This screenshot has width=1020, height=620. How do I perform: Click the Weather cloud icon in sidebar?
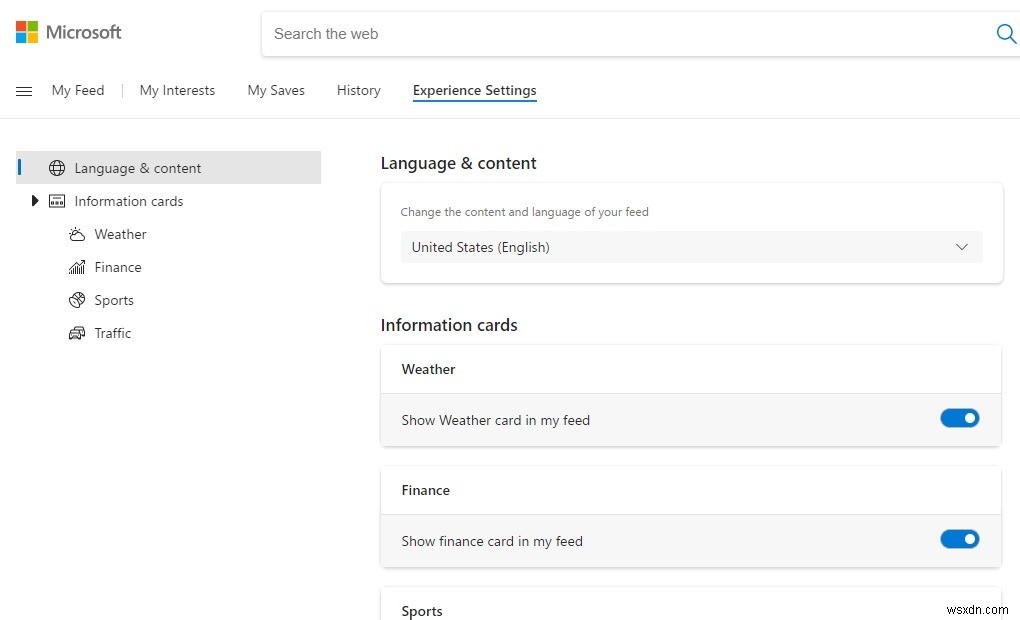point(77,234)
